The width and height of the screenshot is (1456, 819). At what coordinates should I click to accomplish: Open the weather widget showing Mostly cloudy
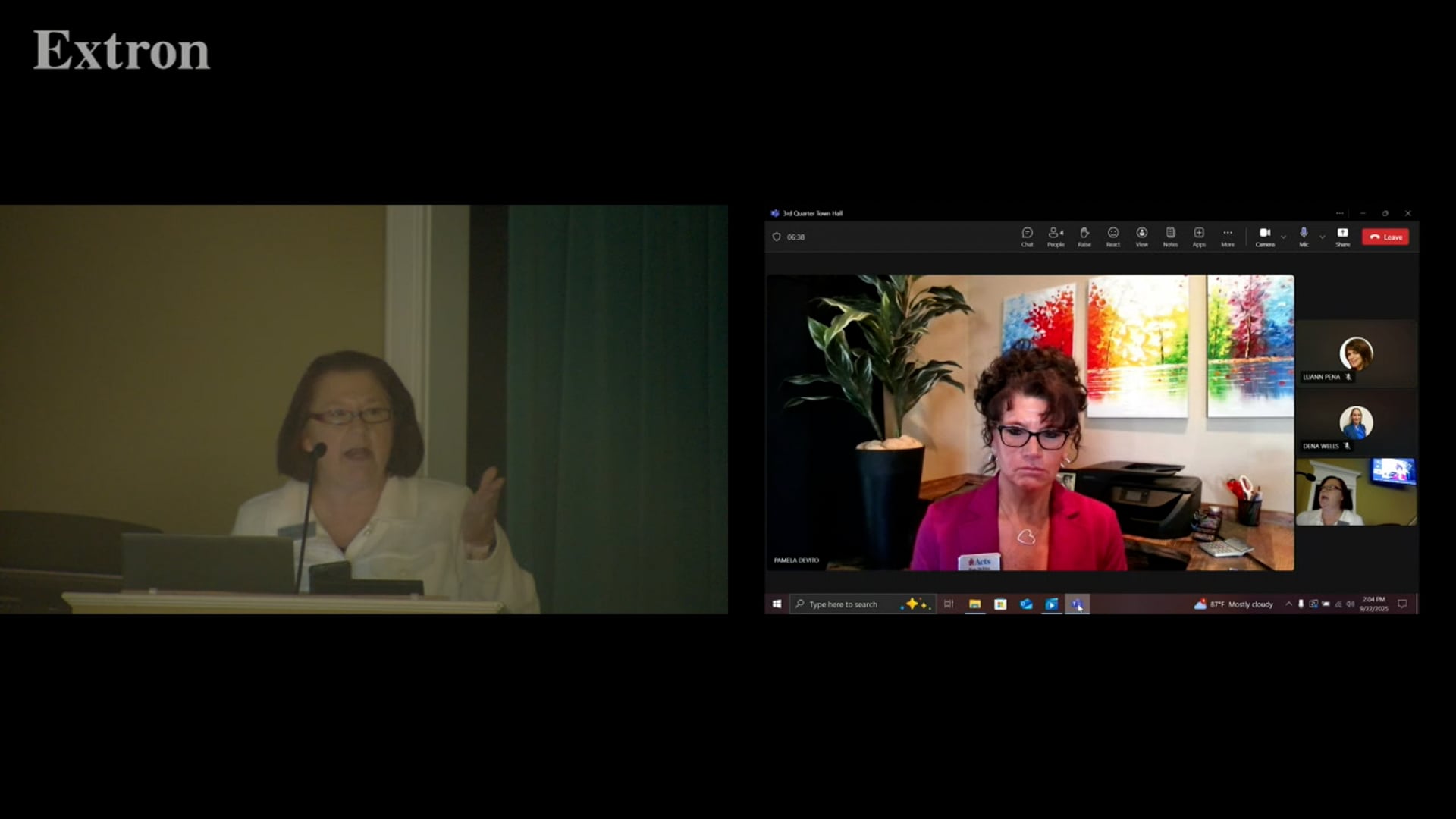[x=1234, y=604]
